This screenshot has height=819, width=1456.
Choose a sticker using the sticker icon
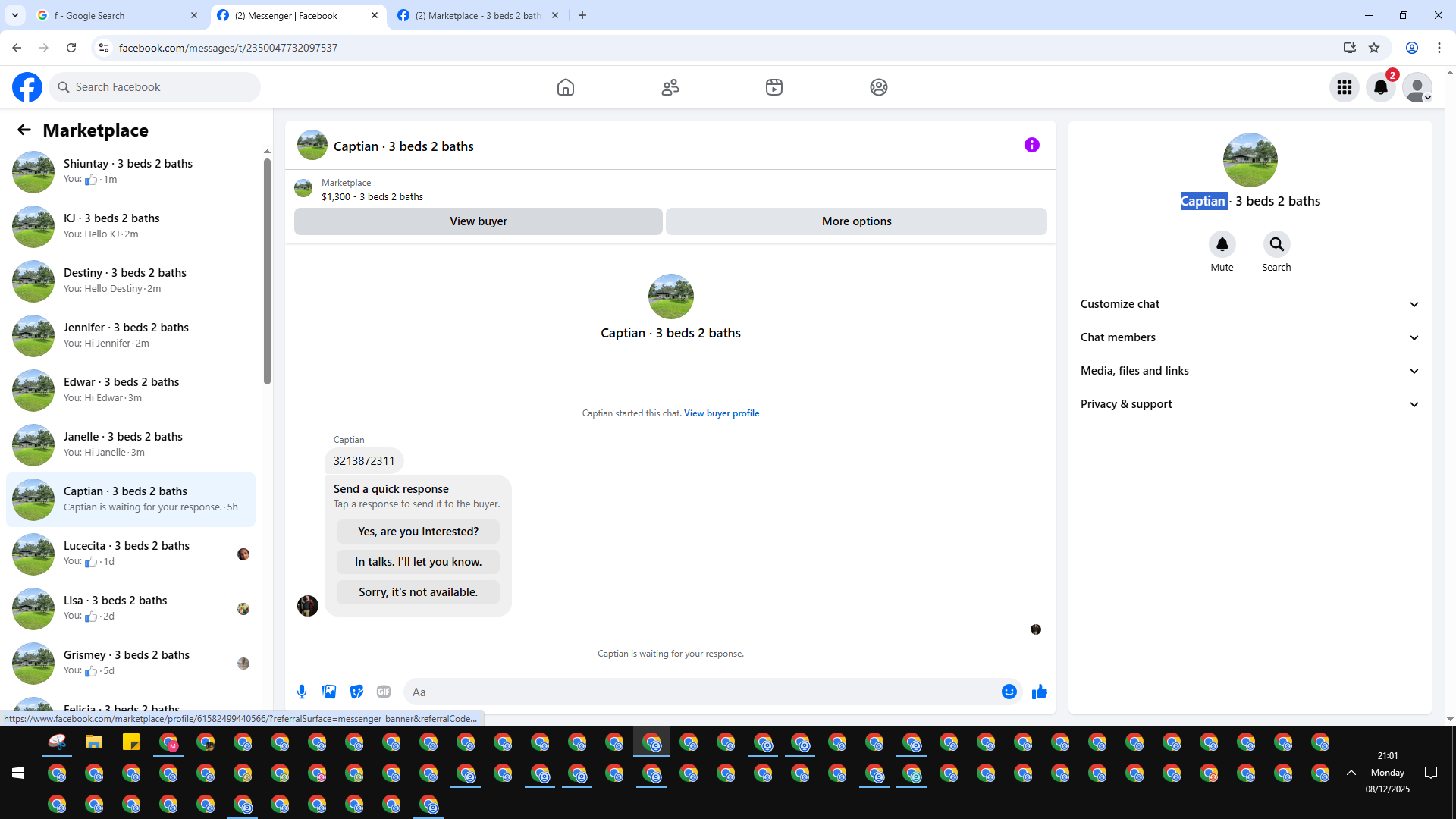[356, 692]
